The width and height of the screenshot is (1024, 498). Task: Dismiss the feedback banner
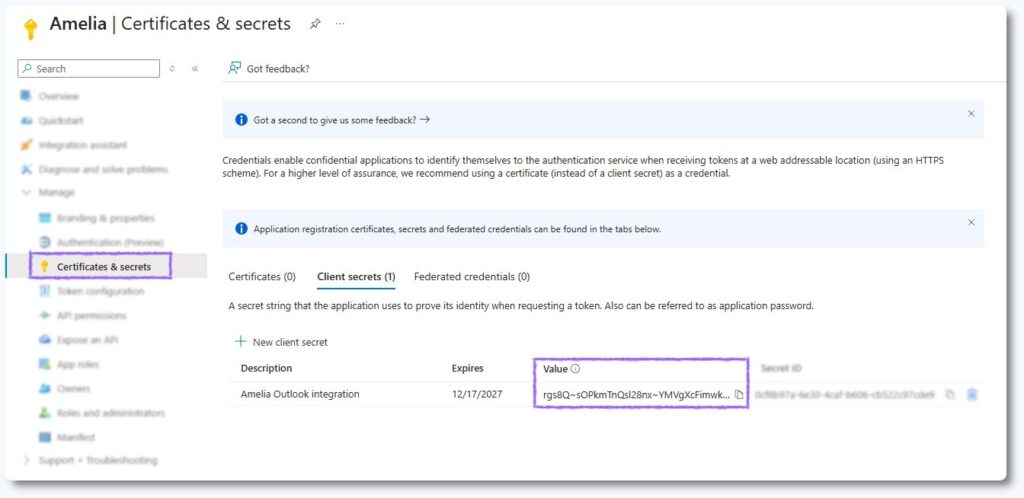970,114
